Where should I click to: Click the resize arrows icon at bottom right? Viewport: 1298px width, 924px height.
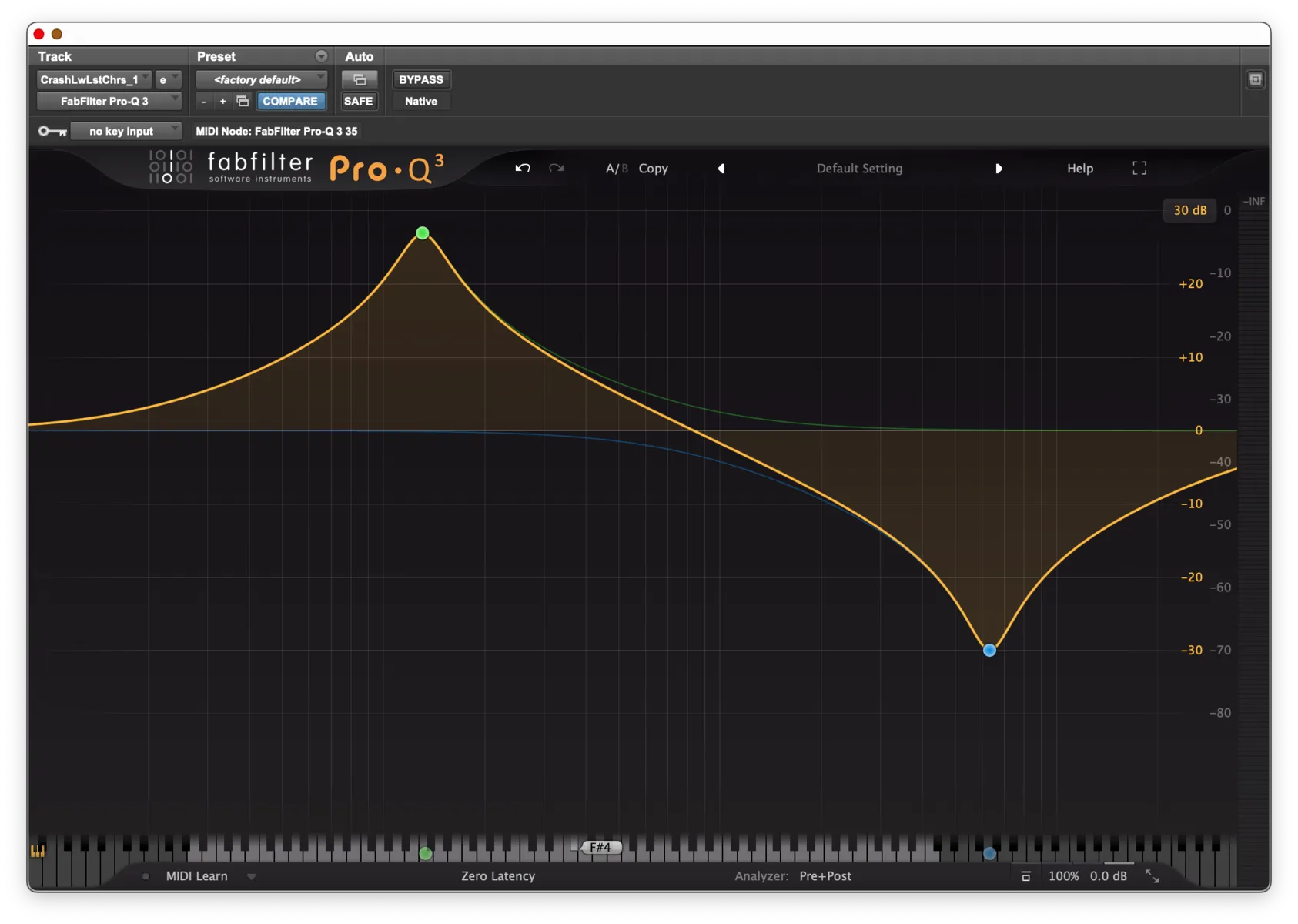(x=1152, y=875)
